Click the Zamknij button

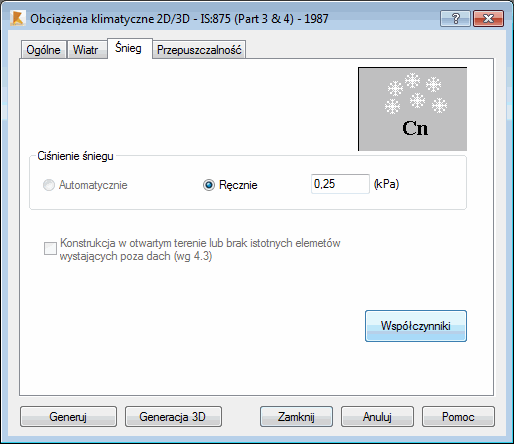[x=296, y=417]
